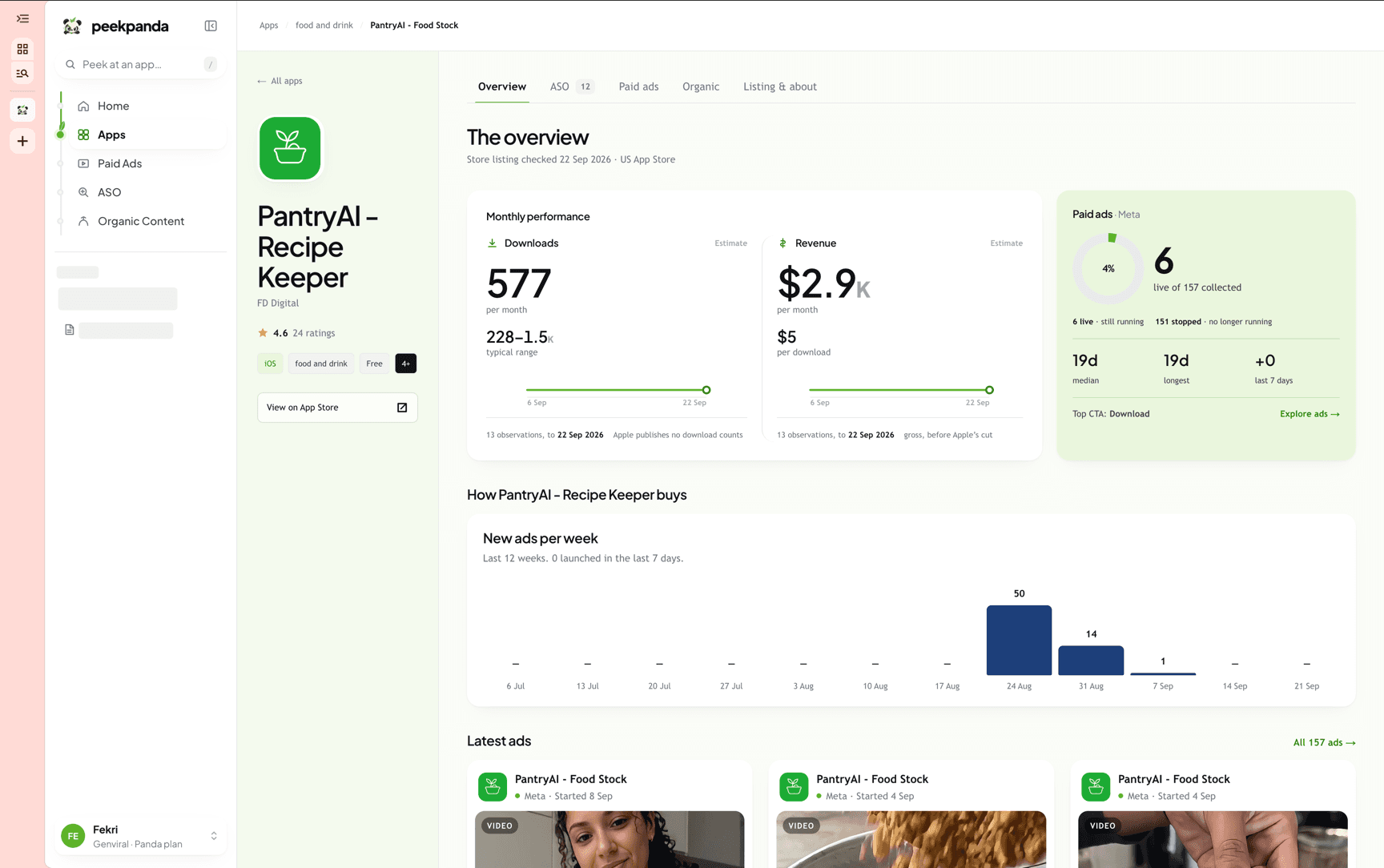Switch to the Overview tab
Viewport: 1384px width, 868px height.
pyautogui.click(x=502, y=86)
